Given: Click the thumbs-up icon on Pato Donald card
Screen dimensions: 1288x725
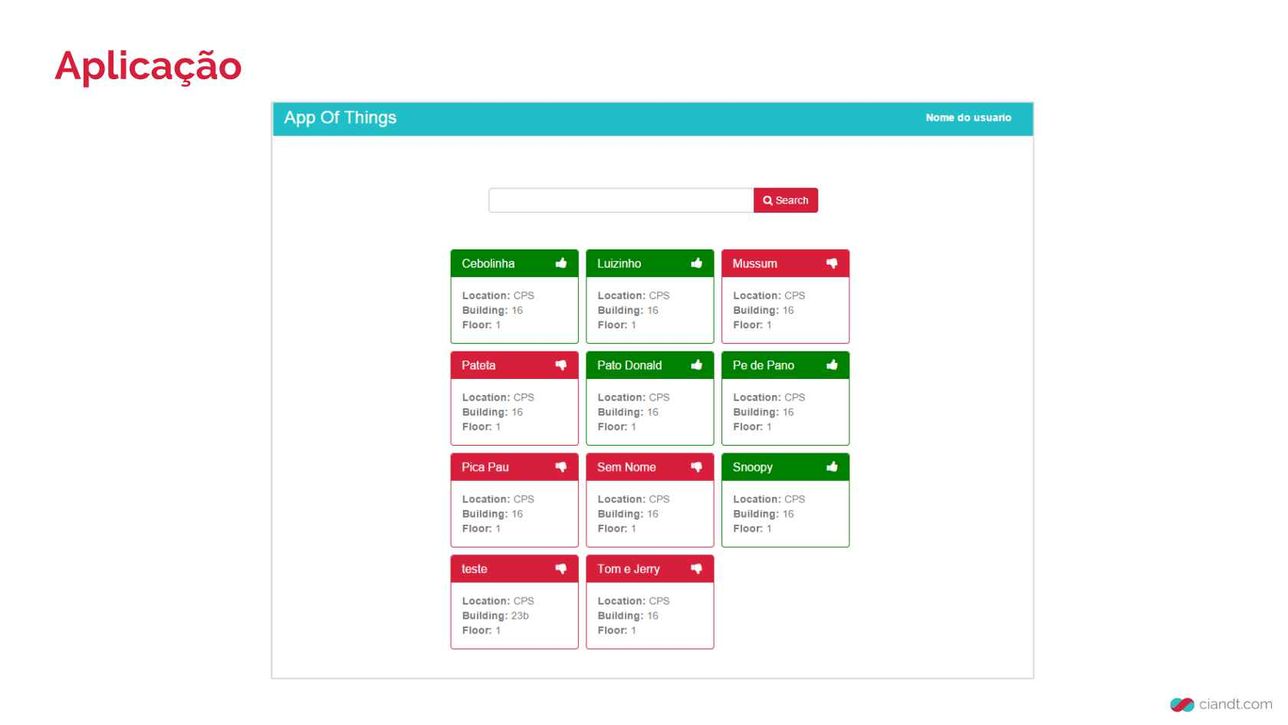Looking at the screenshot, I should pyautogui.click(x=696, y=365).
